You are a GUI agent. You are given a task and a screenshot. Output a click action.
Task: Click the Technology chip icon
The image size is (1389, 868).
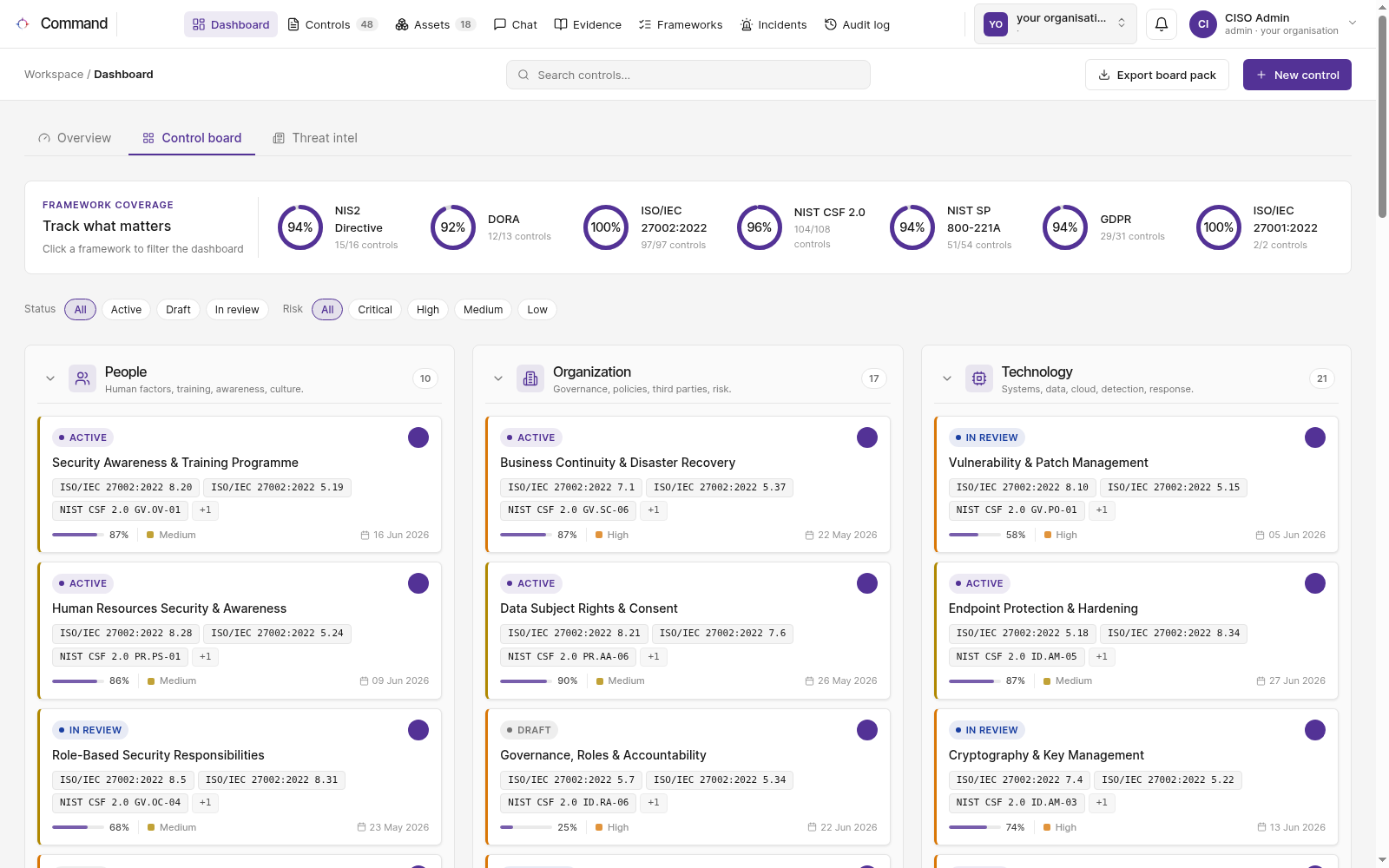click(x=979, y=378)
